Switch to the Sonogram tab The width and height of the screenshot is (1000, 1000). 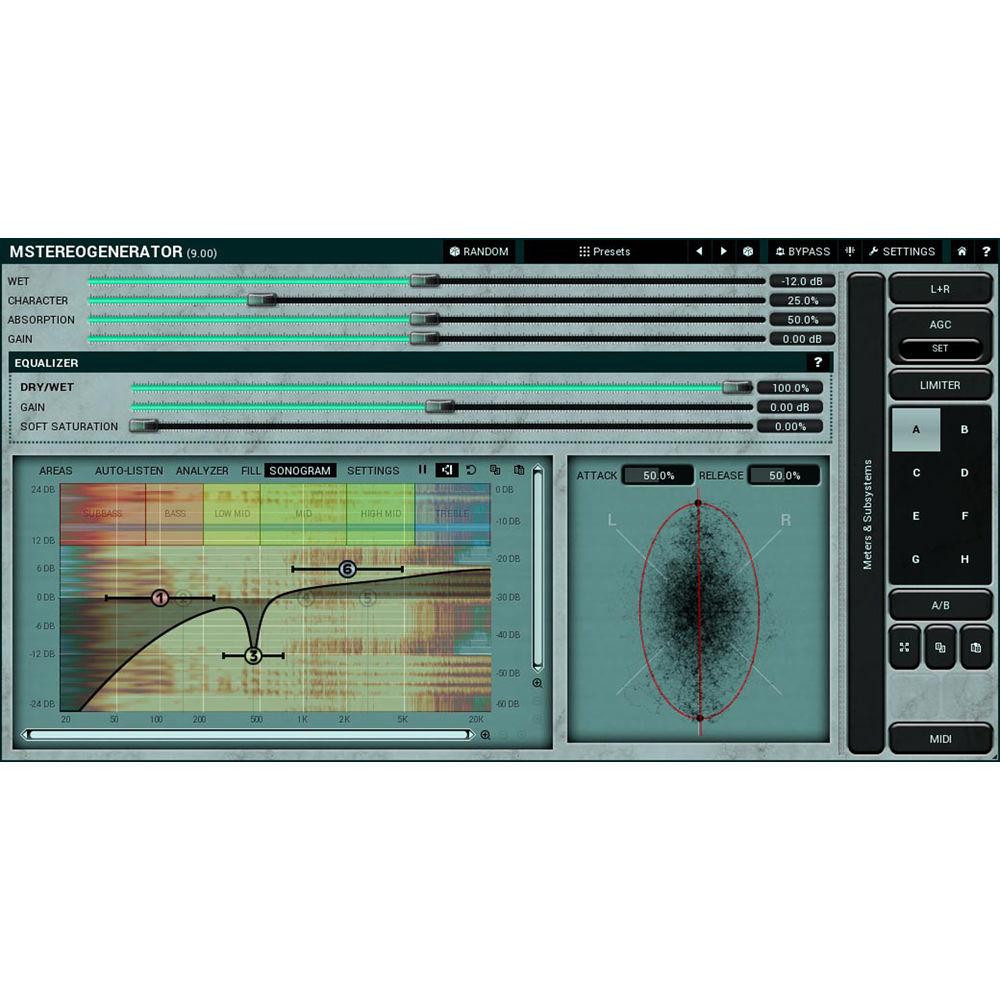pos(299,470)
